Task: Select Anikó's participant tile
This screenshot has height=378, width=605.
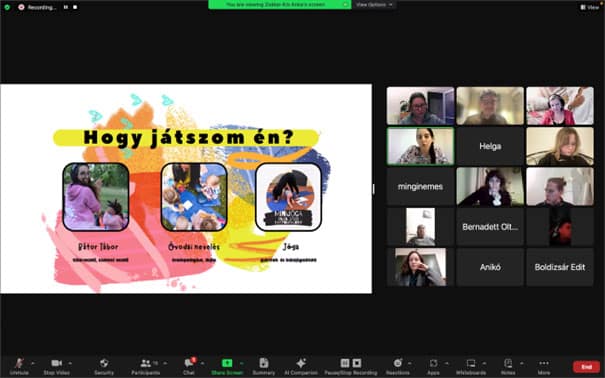Action: pyautogui.click(x=490, y=267)
